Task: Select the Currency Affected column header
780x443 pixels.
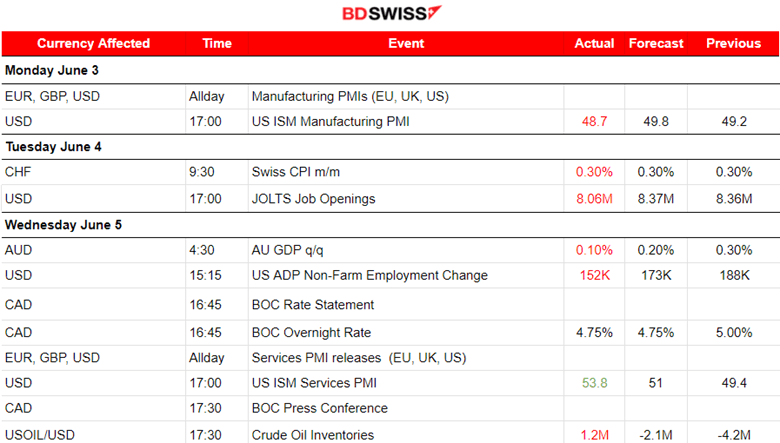Action: click(x=93, y=44)
